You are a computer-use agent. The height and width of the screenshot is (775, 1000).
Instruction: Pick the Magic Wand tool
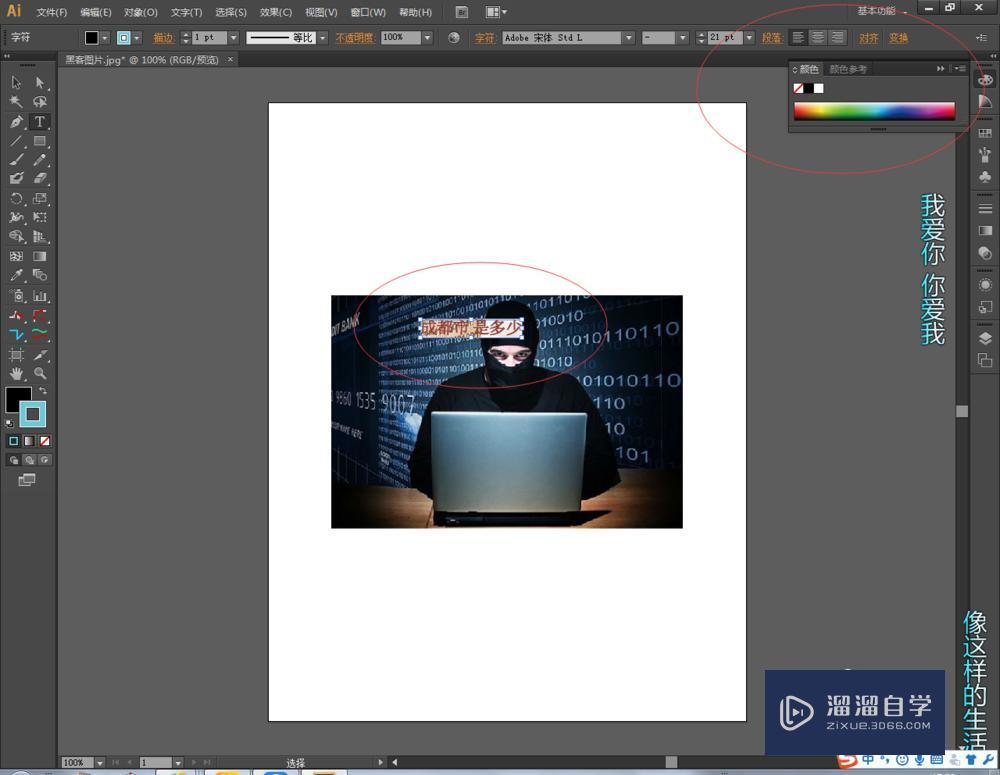tap(16, 102)
